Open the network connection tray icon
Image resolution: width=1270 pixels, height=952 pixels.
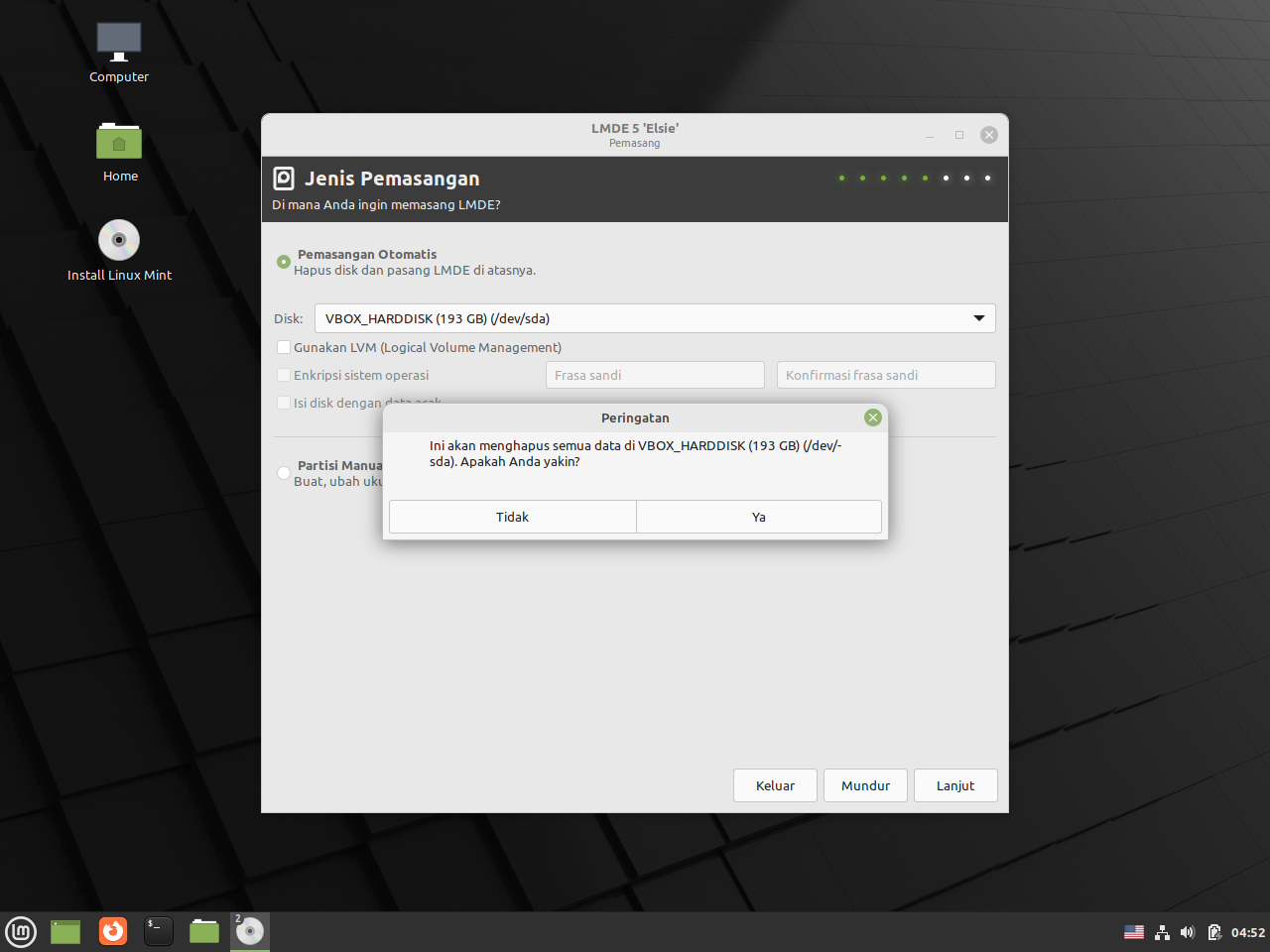point(1162,932)
